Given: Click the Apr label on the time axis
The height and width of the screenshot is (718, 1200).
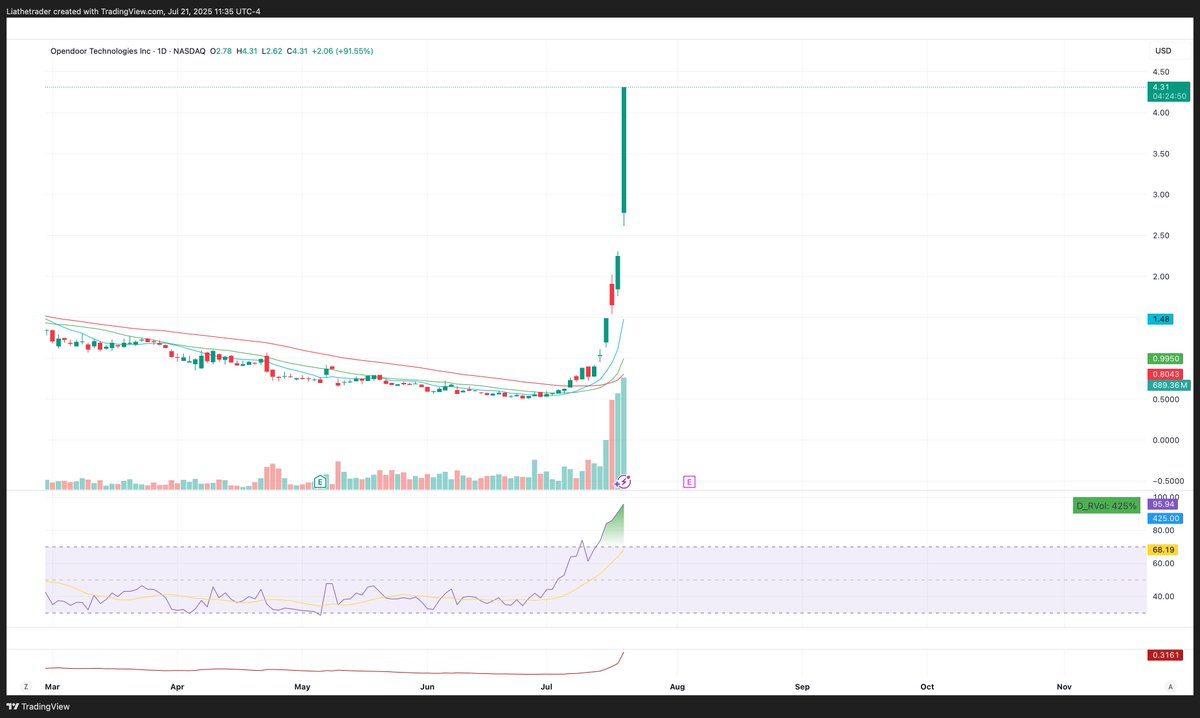Looking at the screenshot, I should 178,687.
